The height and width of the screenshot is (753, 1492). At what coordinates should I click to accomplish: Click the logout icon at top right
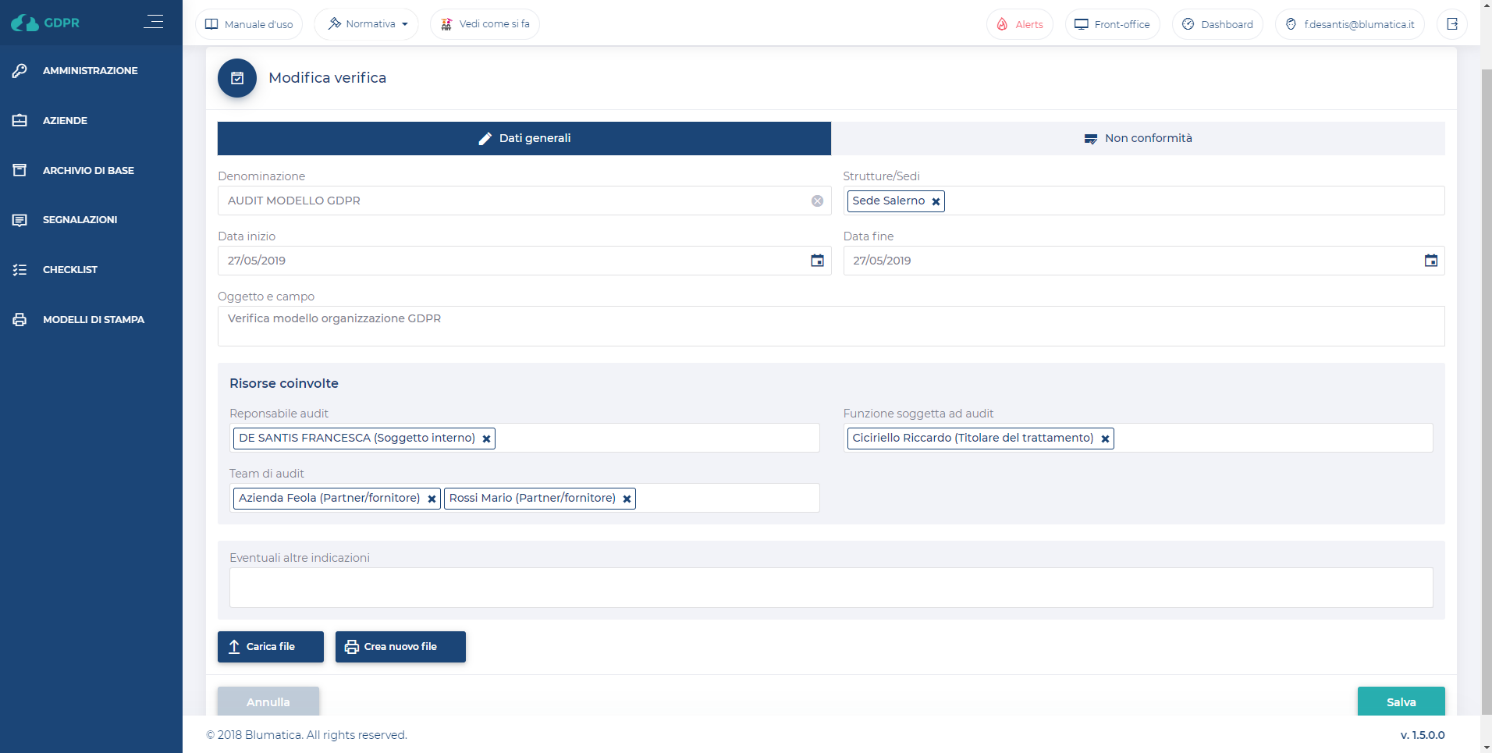pos(1452,24)
